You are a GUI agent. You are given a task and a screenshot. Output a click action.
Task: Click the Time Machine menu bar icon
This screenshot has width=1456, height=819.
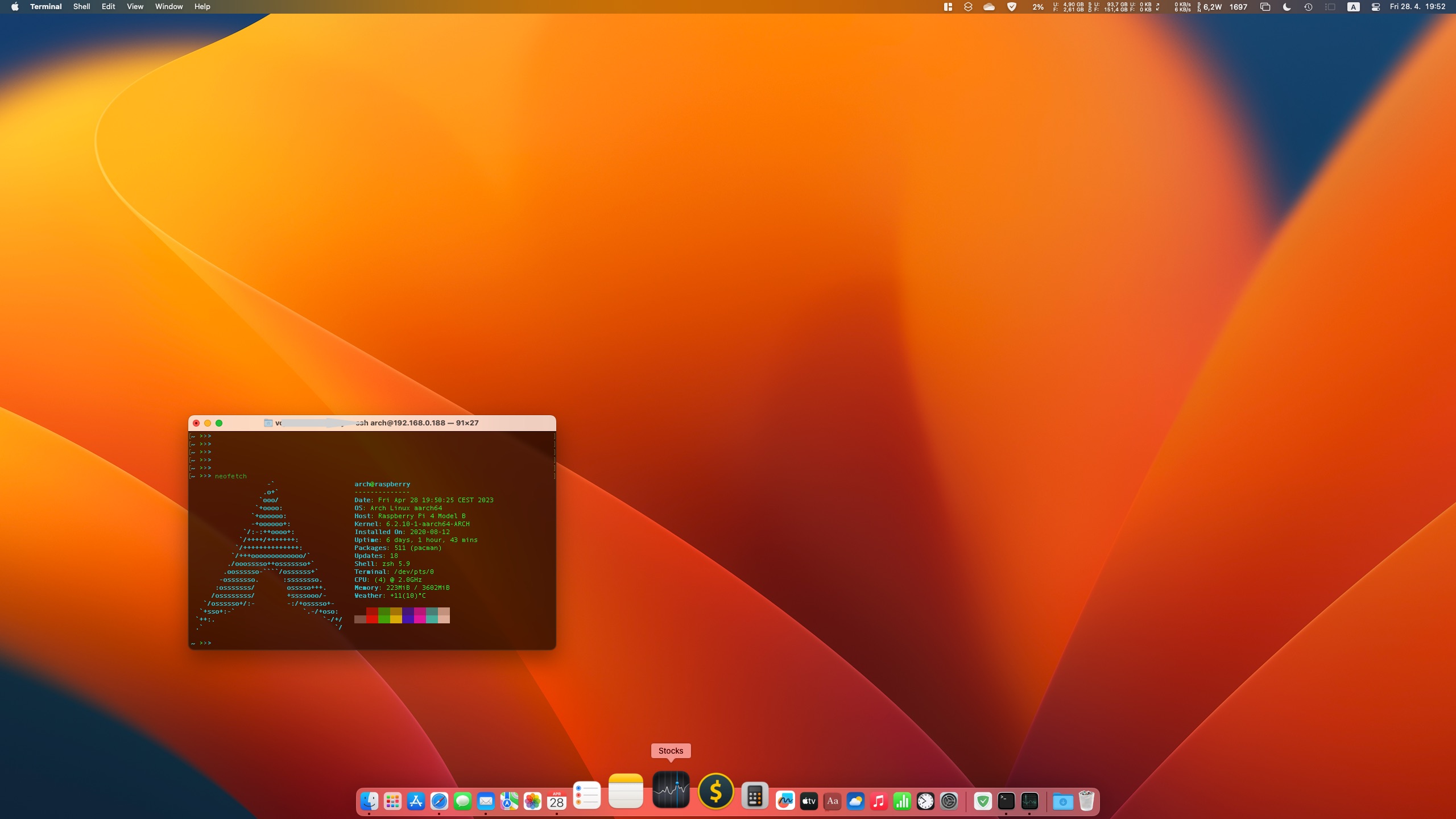[1308, 7]
